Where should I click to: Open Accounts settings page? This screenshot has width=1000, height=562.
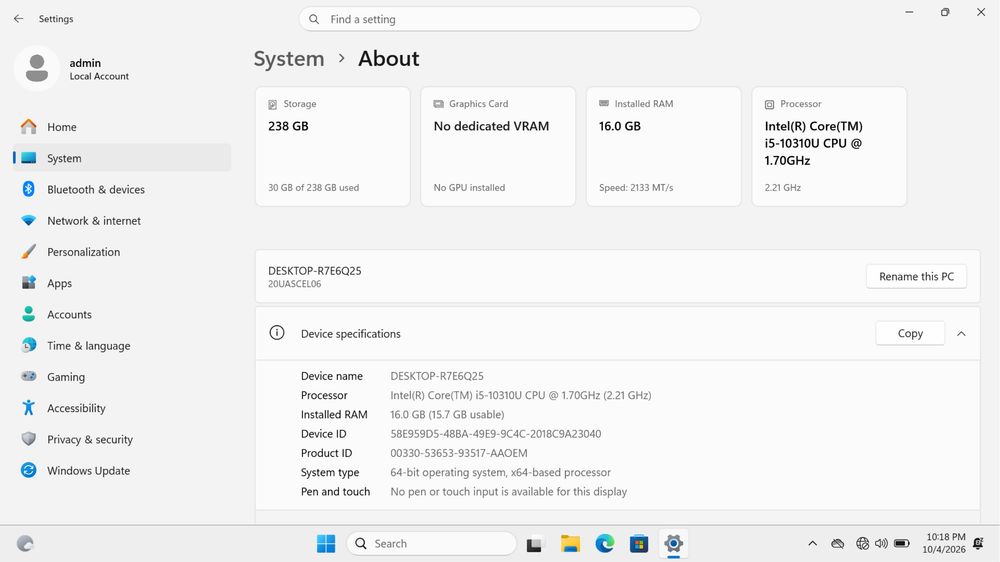(x=122, y=314)
